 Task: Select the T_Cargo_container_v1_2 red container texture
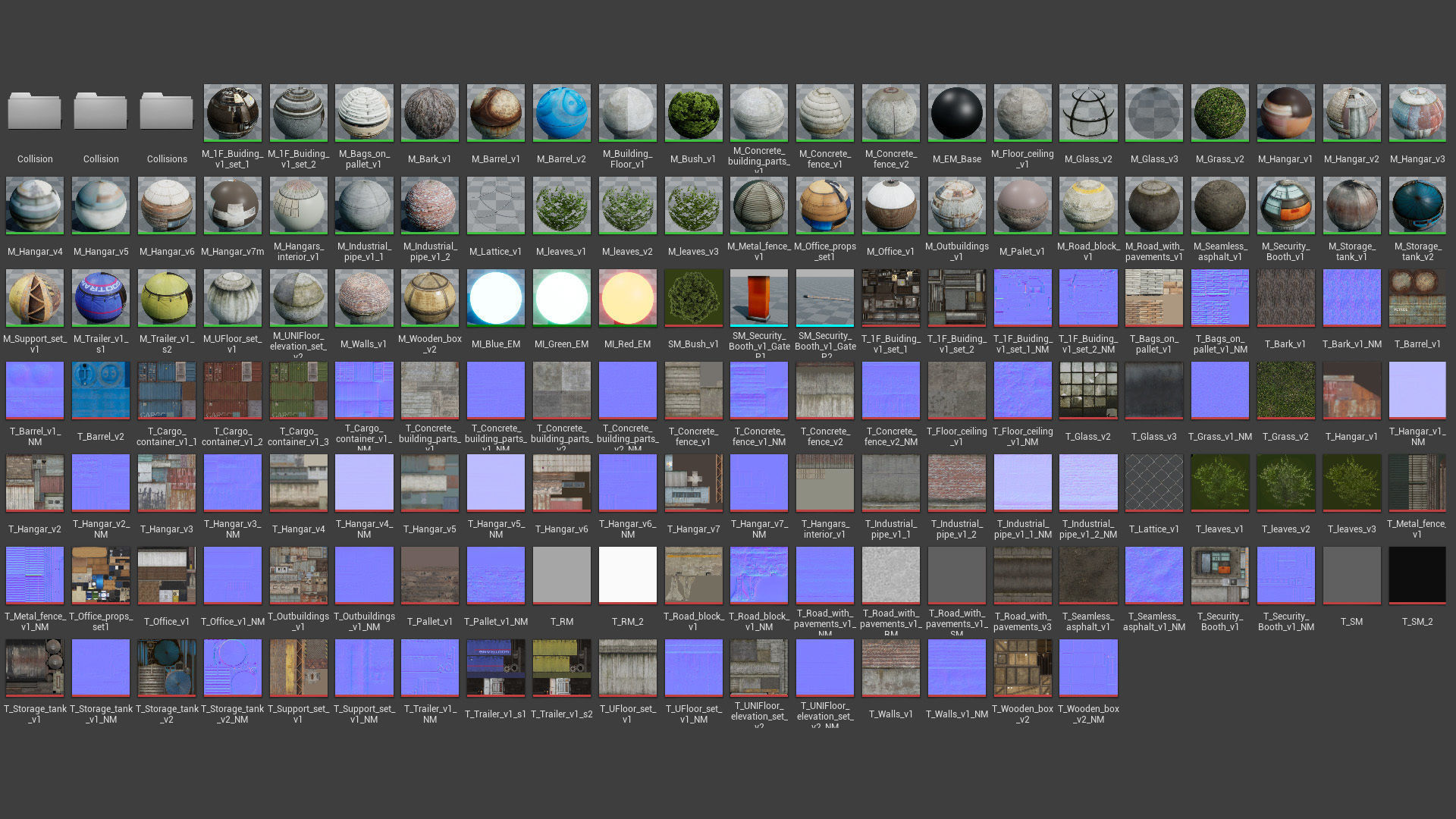[232, 390]
